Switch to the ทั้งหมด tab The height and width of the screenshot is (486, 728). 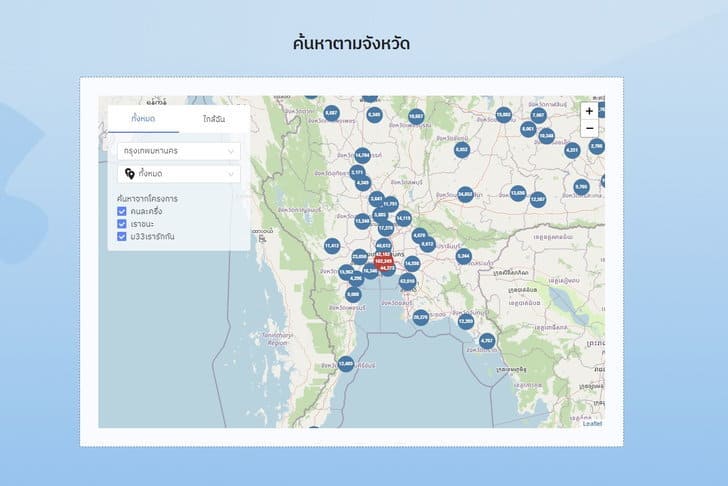click(143, 119)
